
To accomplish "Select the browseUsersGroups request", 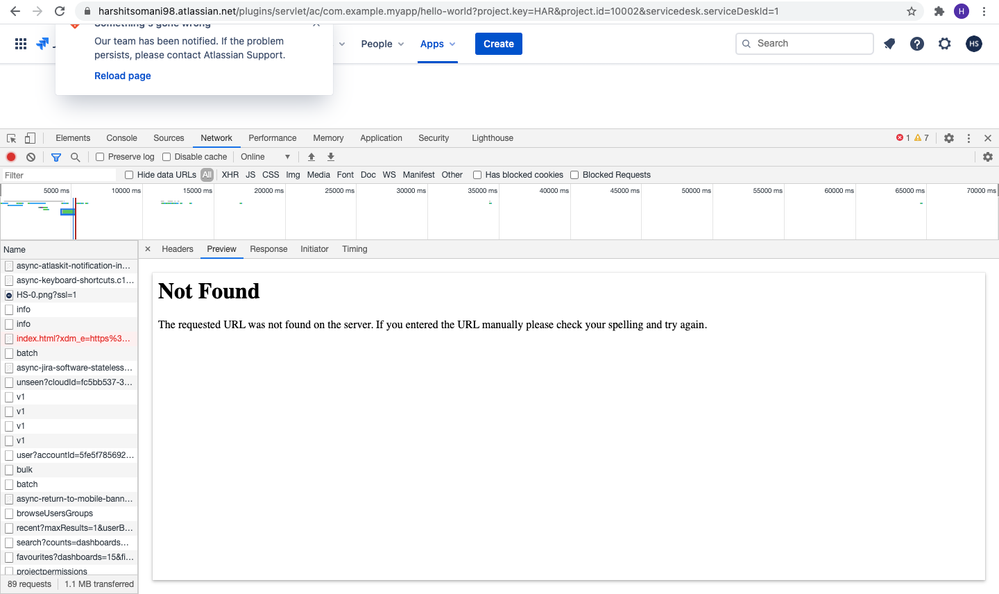I will point(69,513).
